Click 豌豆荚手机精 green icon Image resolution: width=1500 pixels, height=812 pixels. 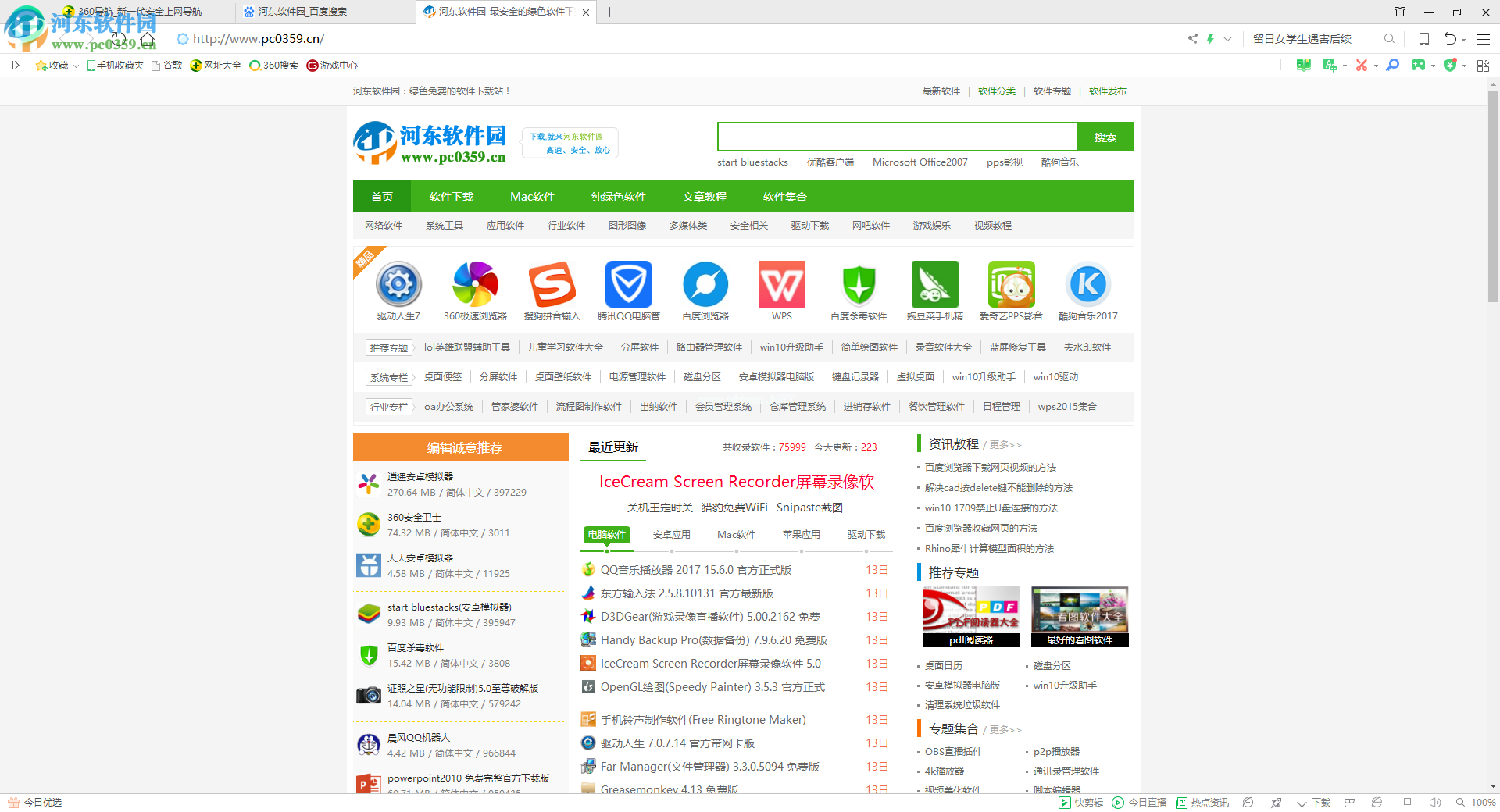click(x=935, y=284)
